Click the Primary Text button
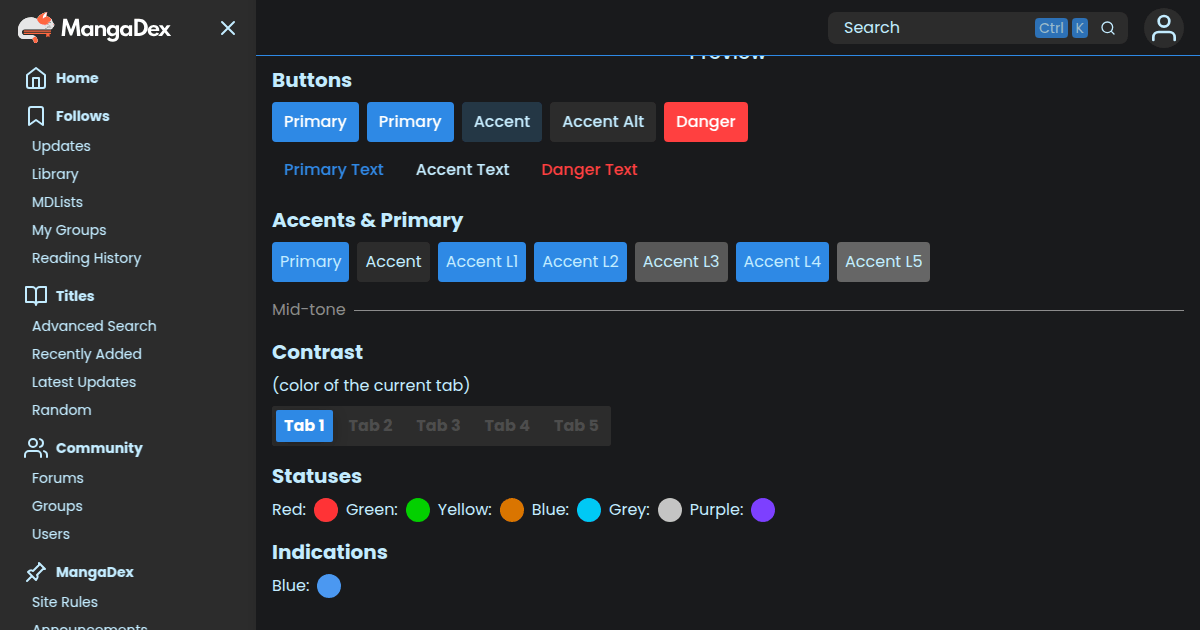This screenshot has height=630, width=1200. pos(334,170)
